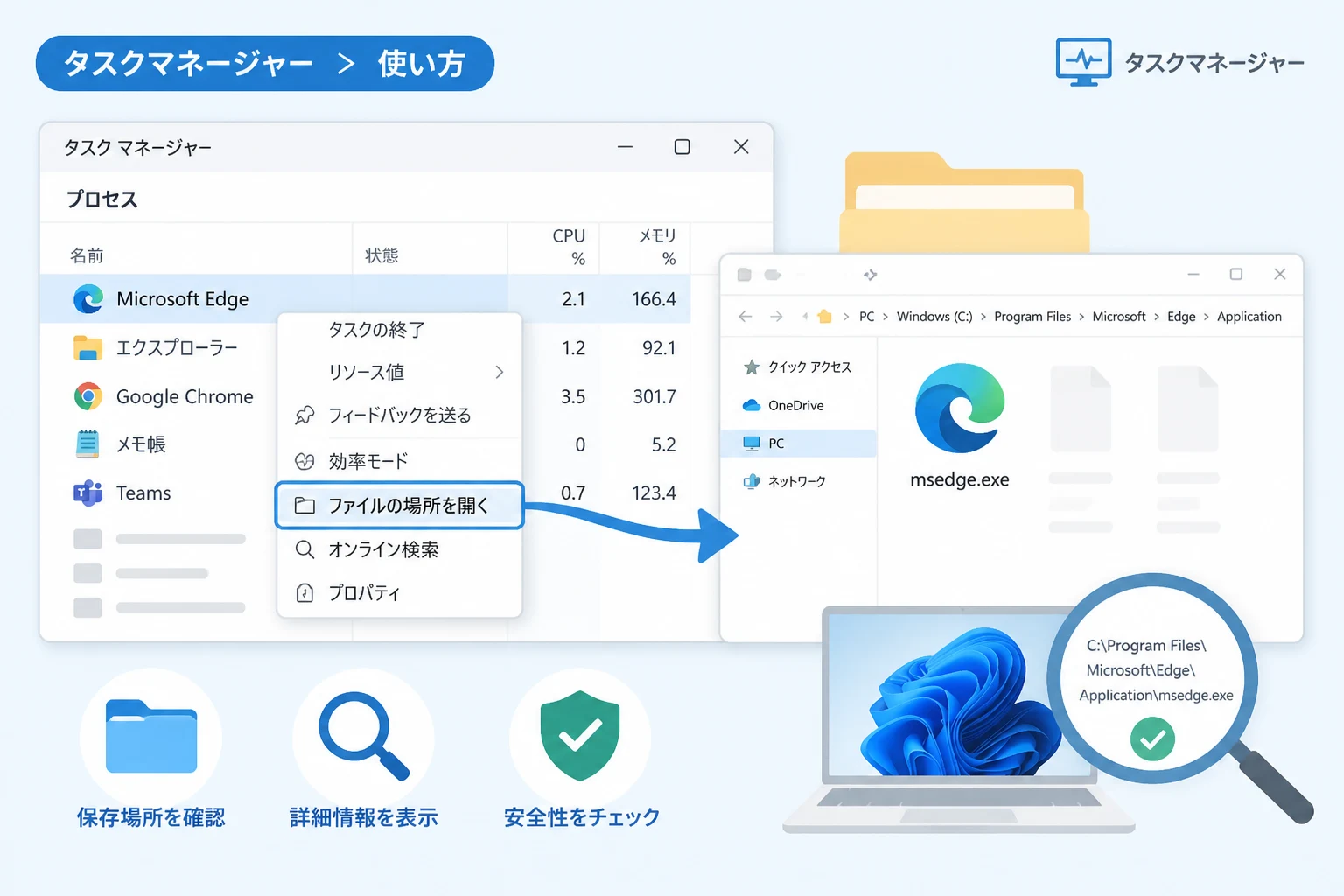Click the feedback icon beside フィードバックを送る
1344x896 pixels.
tap(304, 416)
